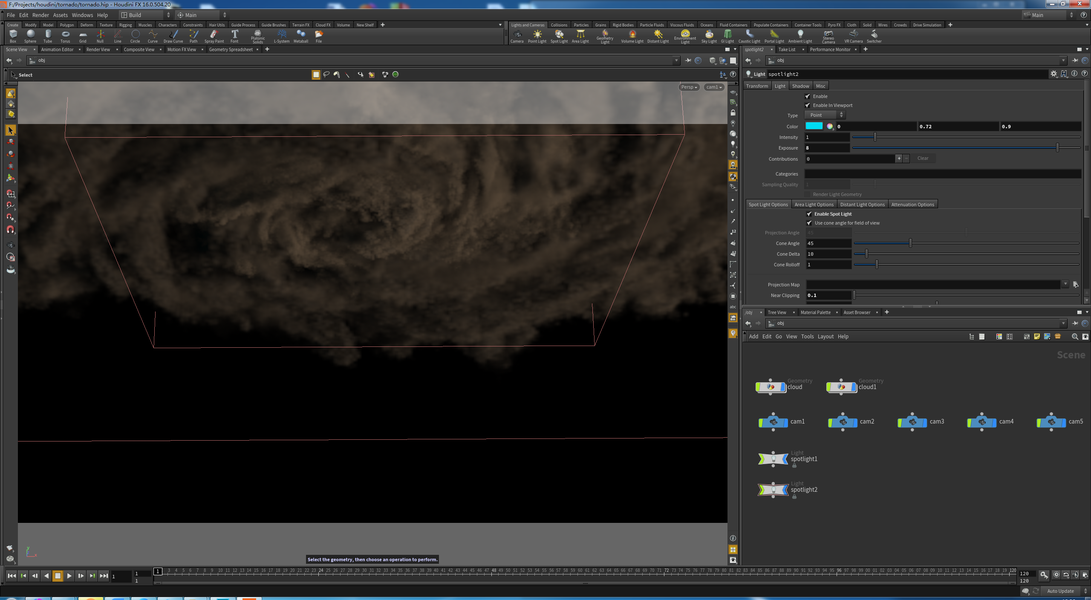Open the color picker wheel icon
1091x600 pixels.
click(x=829, y=127)
